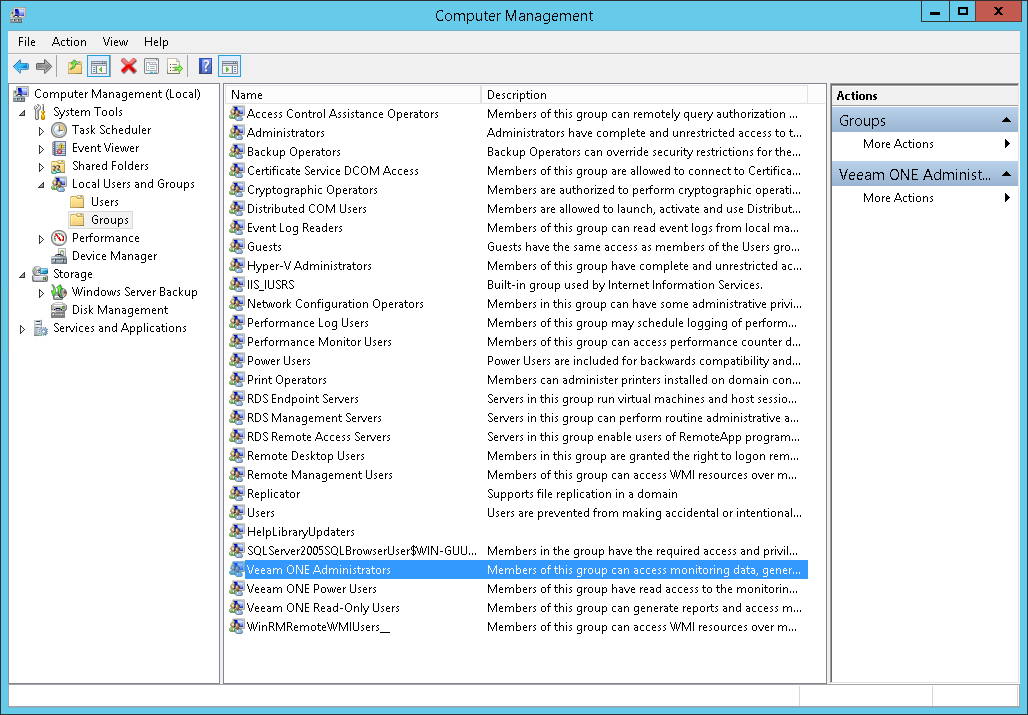Select the highlighted Veeam ONE Administrators row

518,570
